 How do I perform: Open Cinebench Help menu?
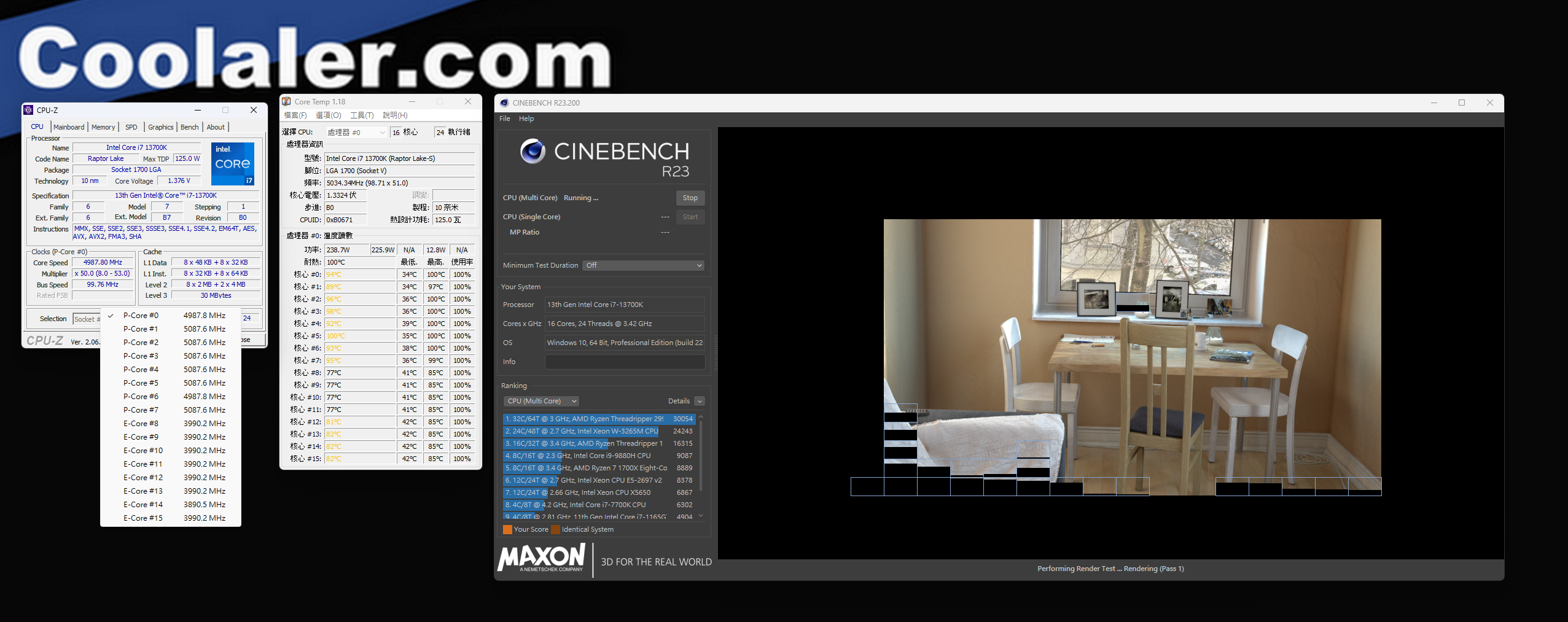click(526, 119)
